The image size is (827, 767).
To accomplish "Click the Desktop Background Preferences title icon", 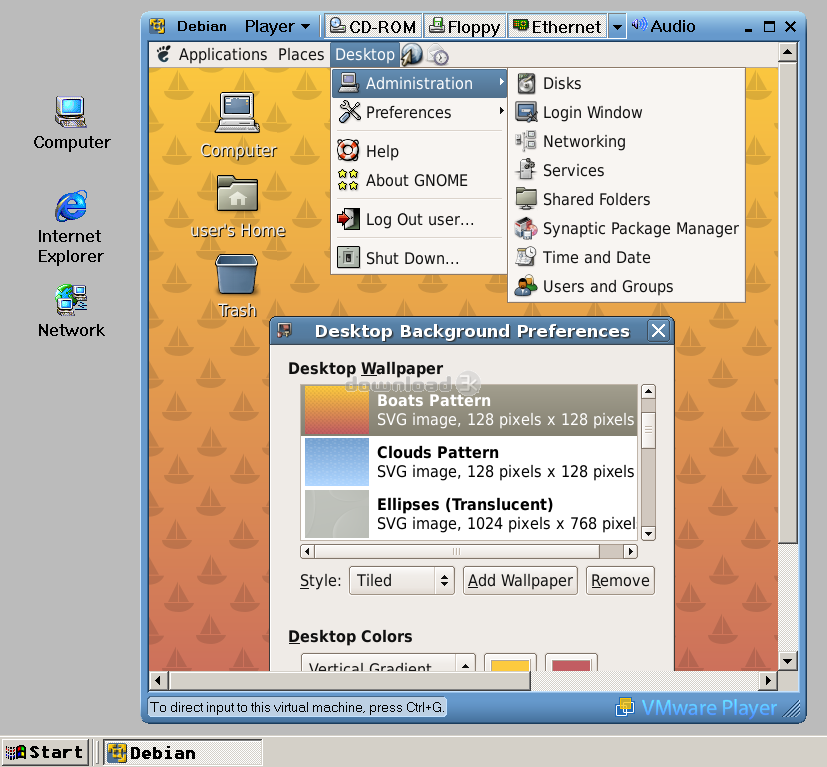I will (285, 331).
